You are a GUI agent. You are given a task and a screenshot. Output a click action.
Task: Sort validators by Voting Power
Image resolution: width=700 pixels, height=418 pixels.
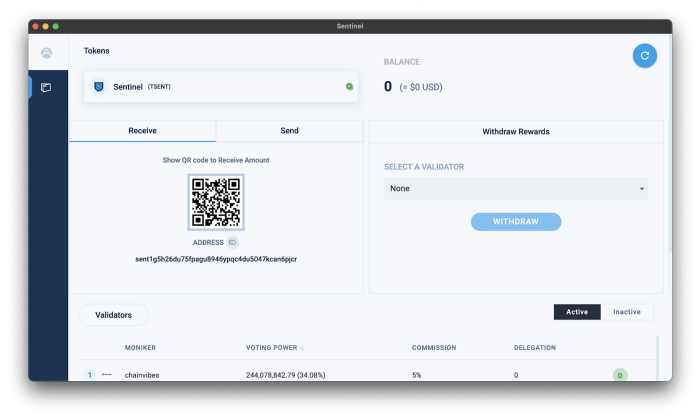pyautogui.click(x=275, y=347)
